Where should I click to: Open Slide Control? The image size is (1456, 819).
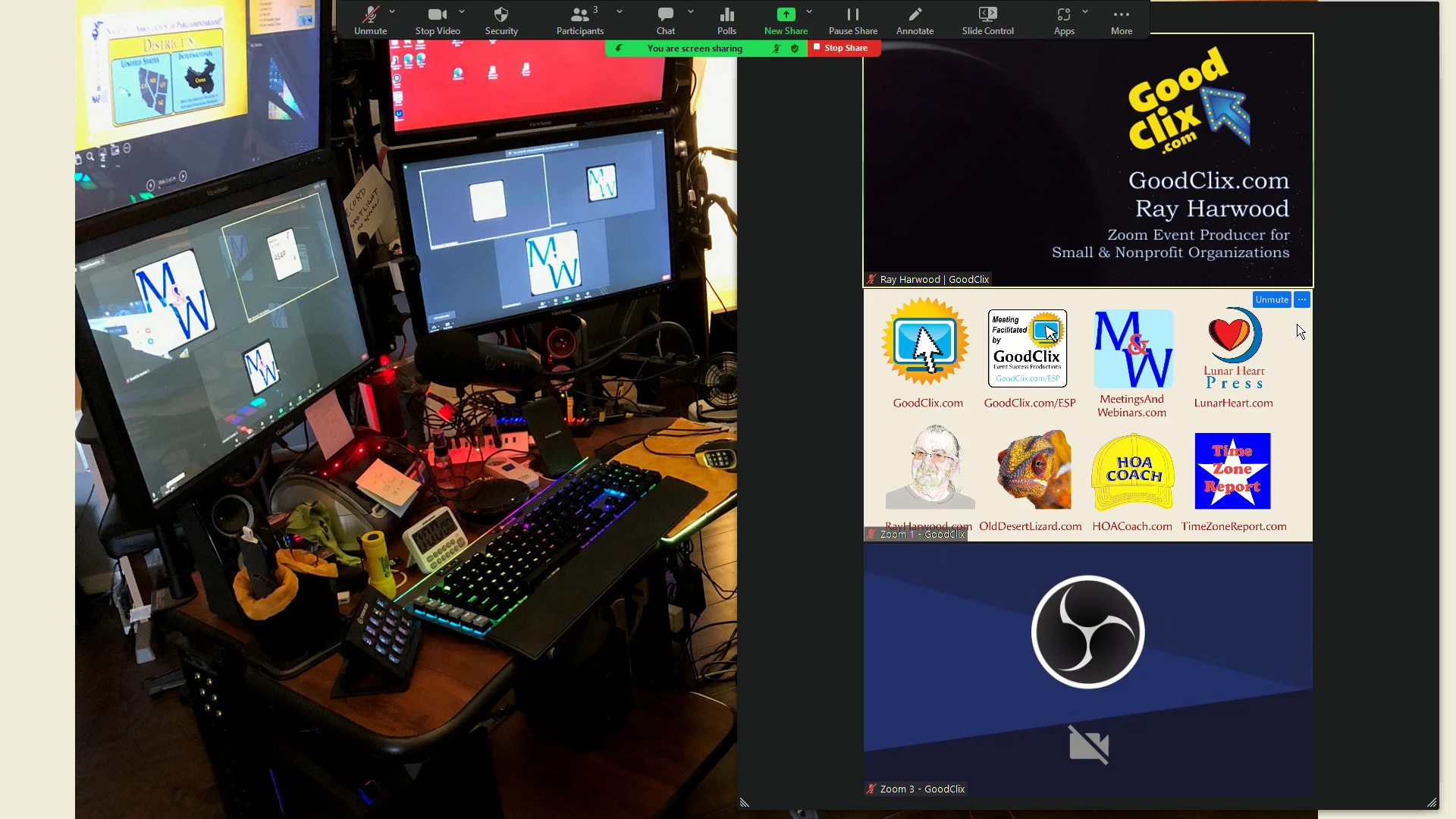987,20
